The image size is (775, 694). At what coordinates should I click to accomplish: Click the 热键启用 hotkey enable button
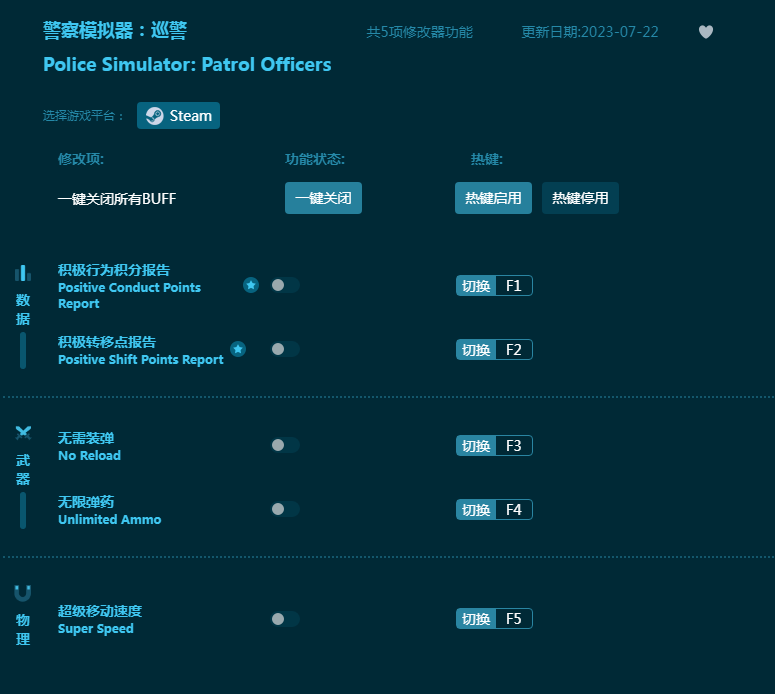tap(493, 198)
